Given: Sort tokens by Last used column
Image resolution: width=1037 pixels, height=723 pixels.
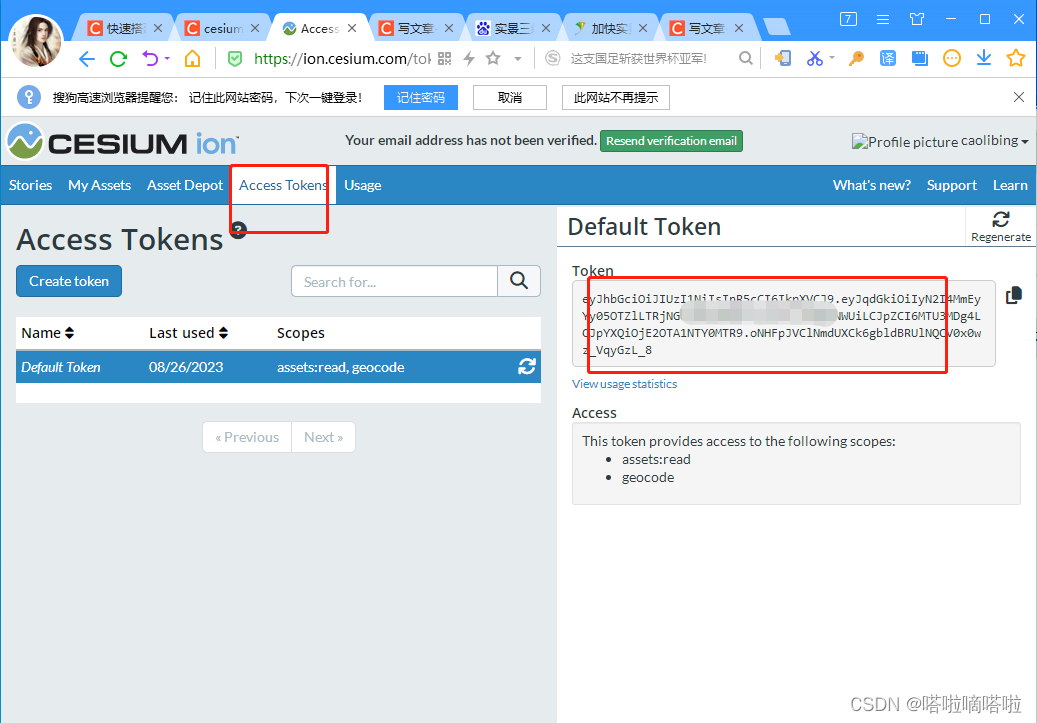Looking at the screenshot, I should click(188, 333).
